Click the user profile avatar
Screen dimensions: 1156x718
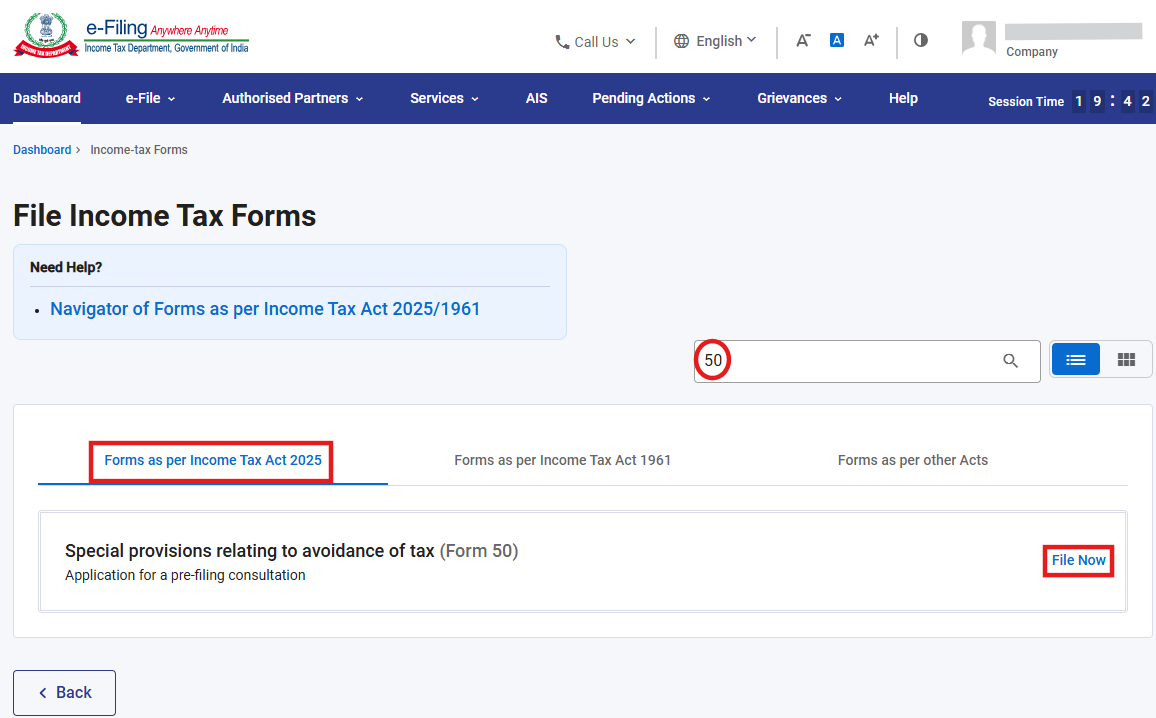[x=978, y=38]
